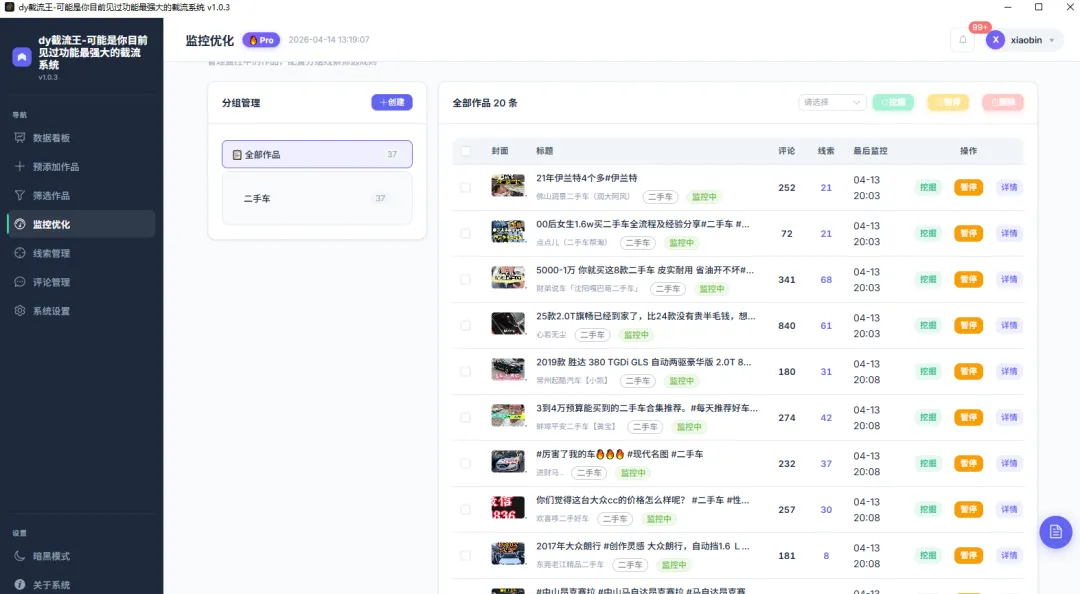Select the checkbox beside 25款2.0T旗舰已经到家了
Screen dimensions: 1080x594
point(465,324)
